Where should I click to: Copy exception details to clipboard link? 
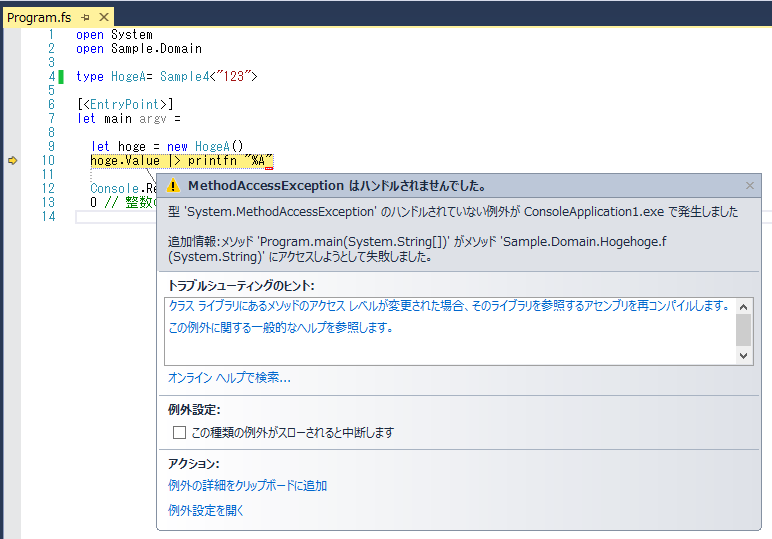[x=247, y=485]
